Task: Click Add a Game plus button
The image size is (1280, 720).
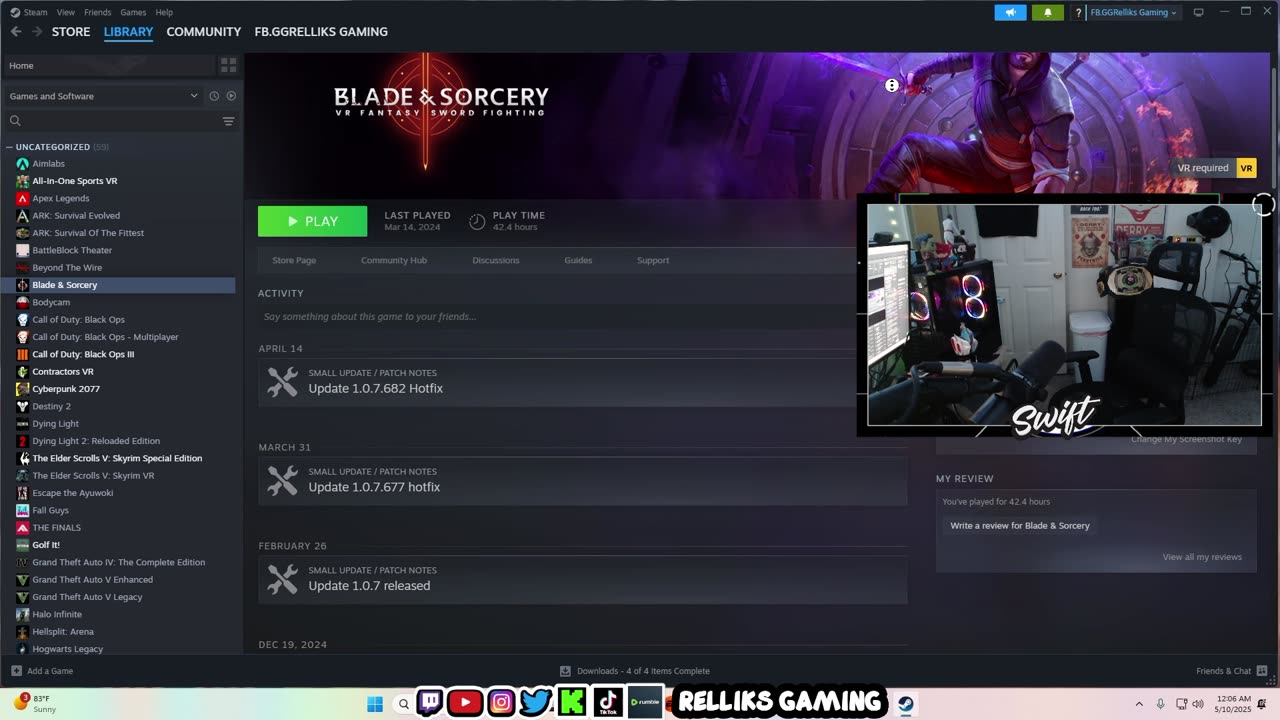Action: click(42, 671)
